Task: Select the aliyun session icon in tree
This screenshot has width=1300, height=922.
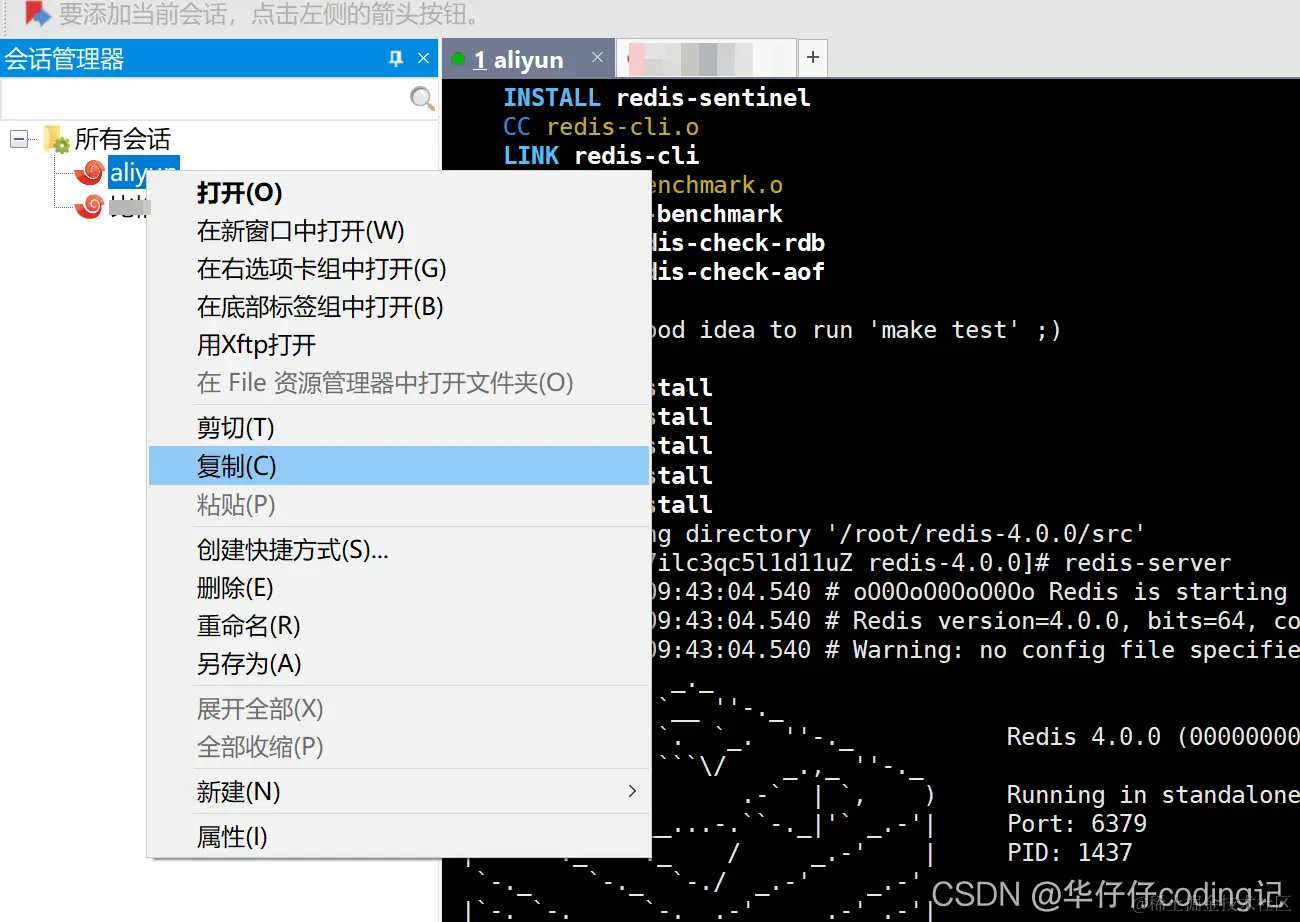Action: tap(89, 172)
